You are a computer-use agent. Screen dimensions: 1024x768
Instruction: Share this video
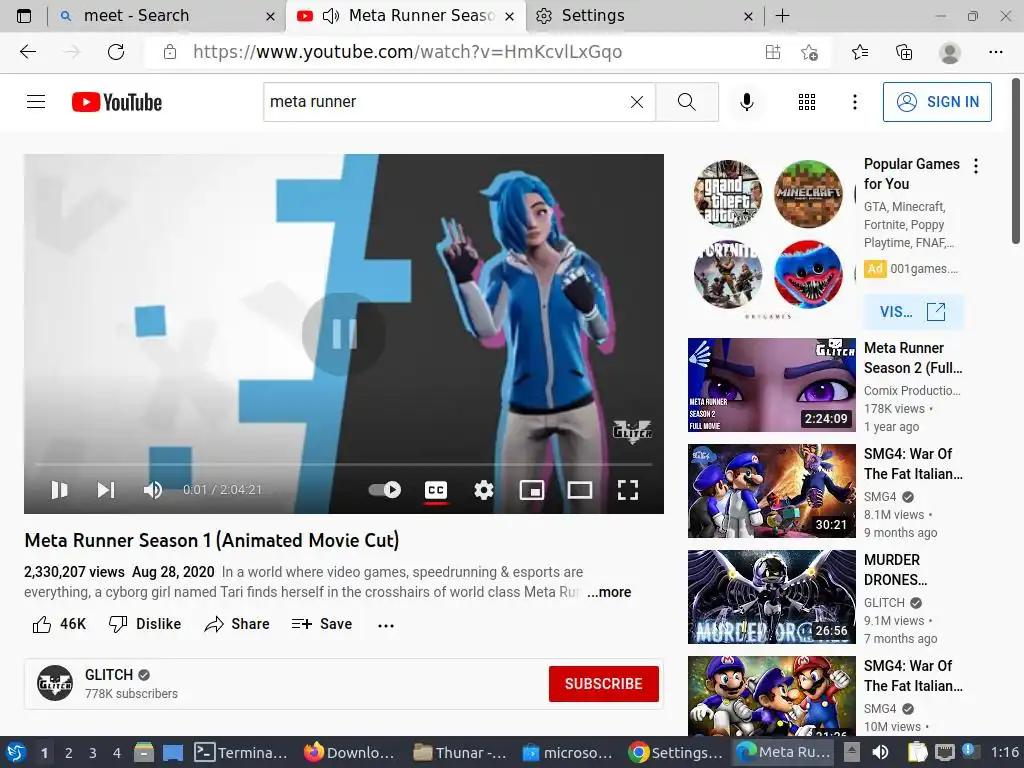tap(236, 624)
